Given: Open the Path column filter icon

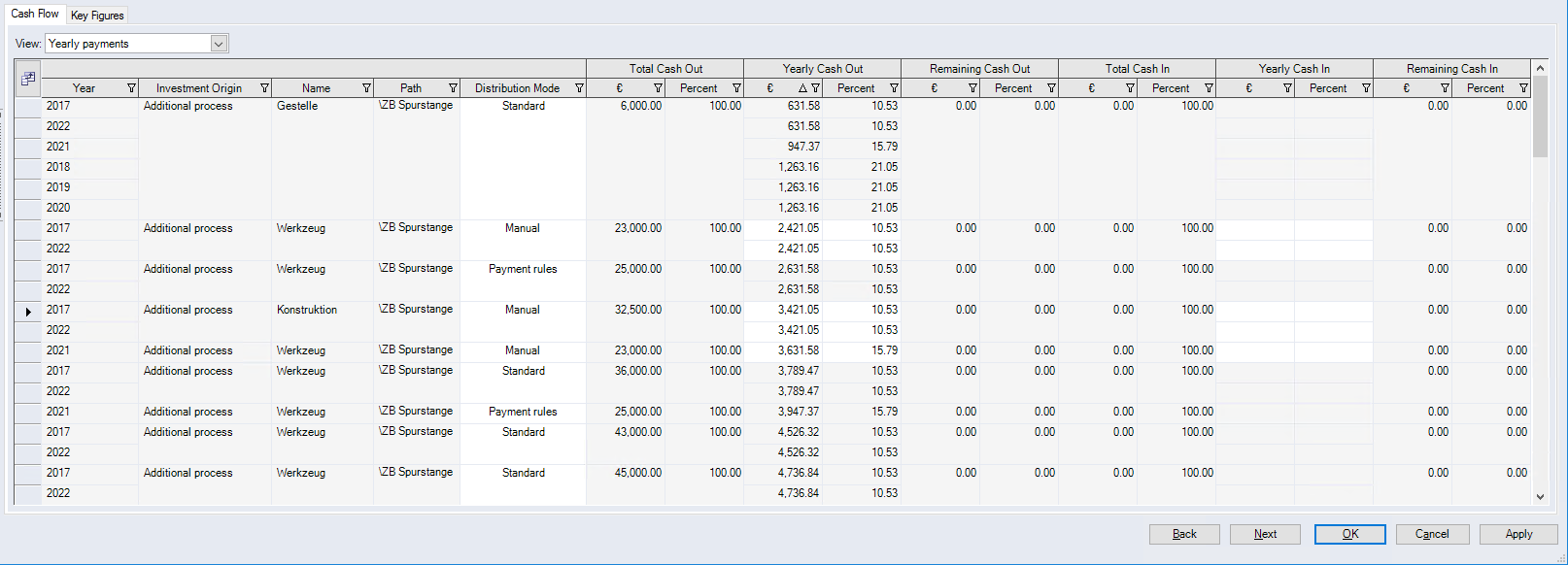Looking at the screenshot, I should coord(453,88).
